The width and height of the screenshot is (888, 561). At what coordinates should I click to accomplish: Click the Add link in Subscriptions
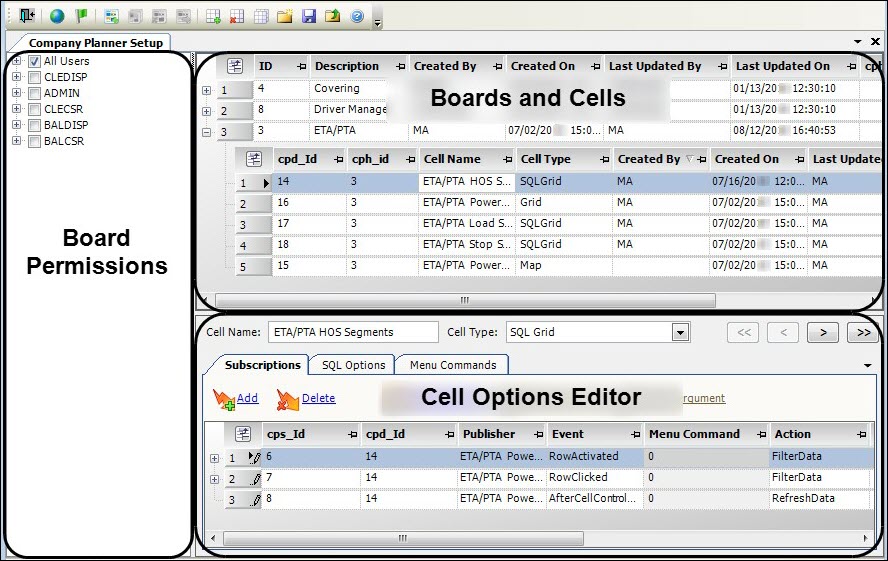click(246, 398)
